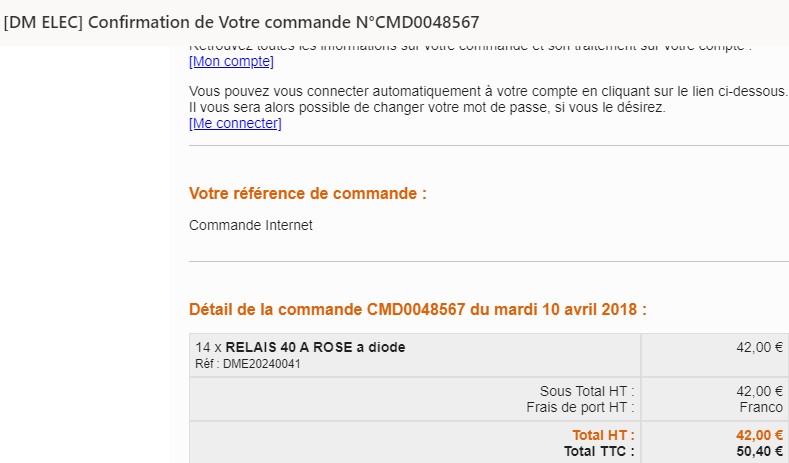Click the line about changing your password
Screen dimensions: 789x463
coord(427,107)
